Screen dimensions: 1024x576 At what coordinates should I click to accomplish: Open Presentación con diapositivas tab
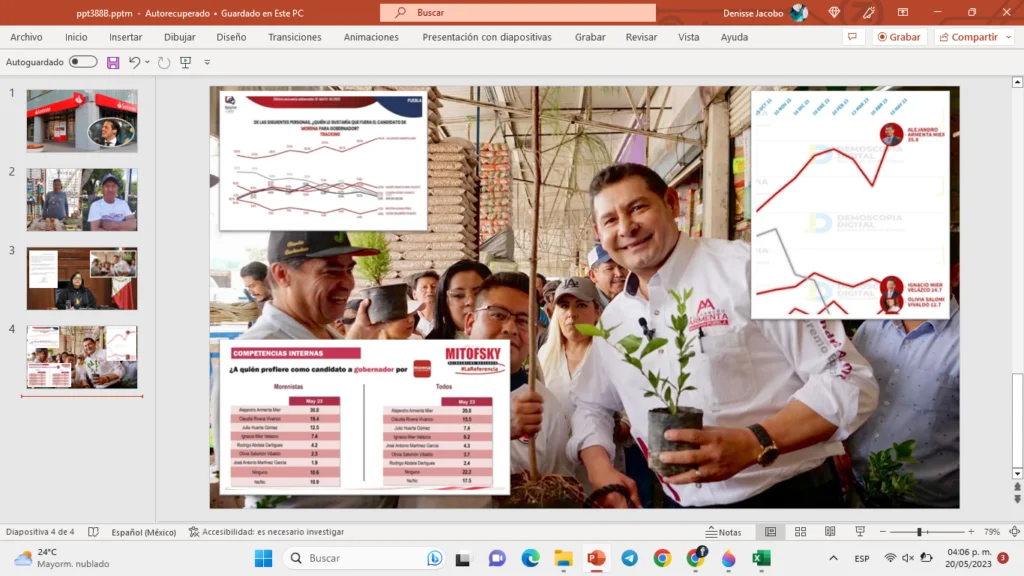pos(487,37)
